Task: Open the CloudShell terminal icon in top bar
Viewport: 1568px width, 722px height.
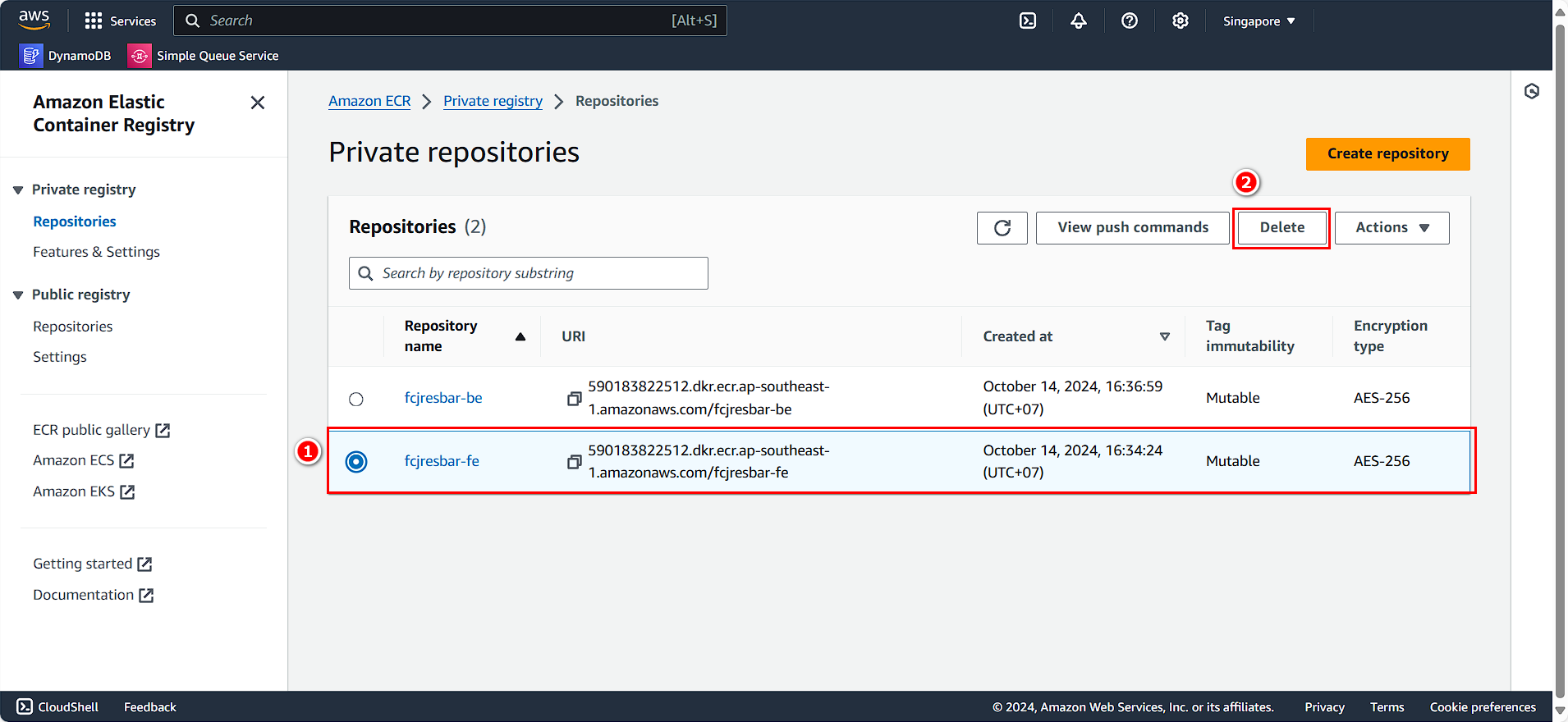Action: point(1028,21)
